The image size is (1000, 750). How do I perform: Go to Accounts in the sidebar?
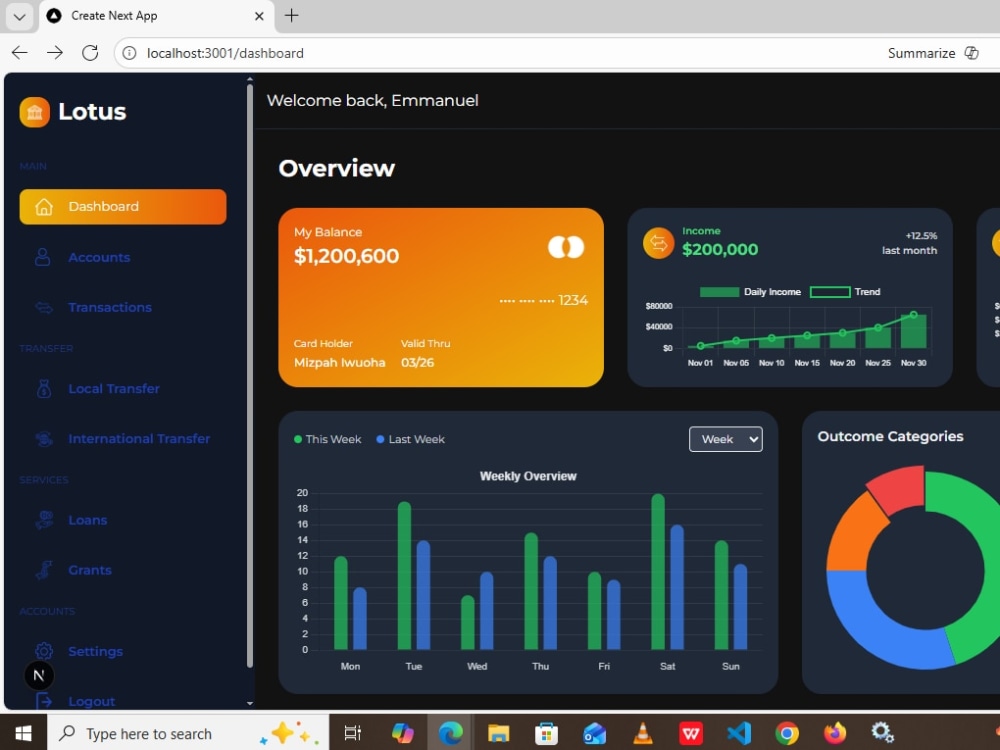(x=99, y=257)
